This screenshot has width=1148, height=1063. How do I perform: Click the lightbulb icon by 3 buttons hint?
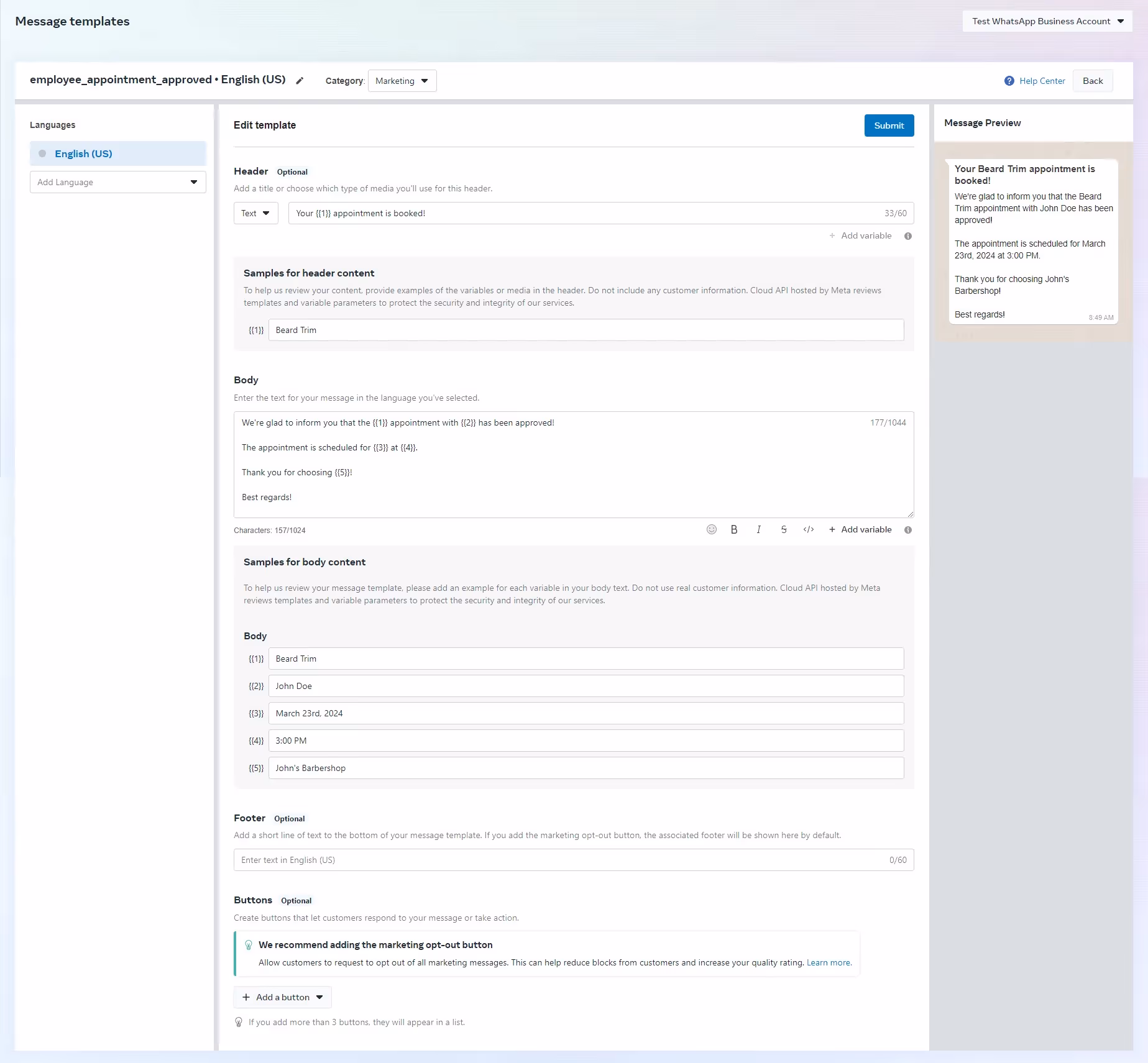pyautogui.click(x=239, y=1022)
